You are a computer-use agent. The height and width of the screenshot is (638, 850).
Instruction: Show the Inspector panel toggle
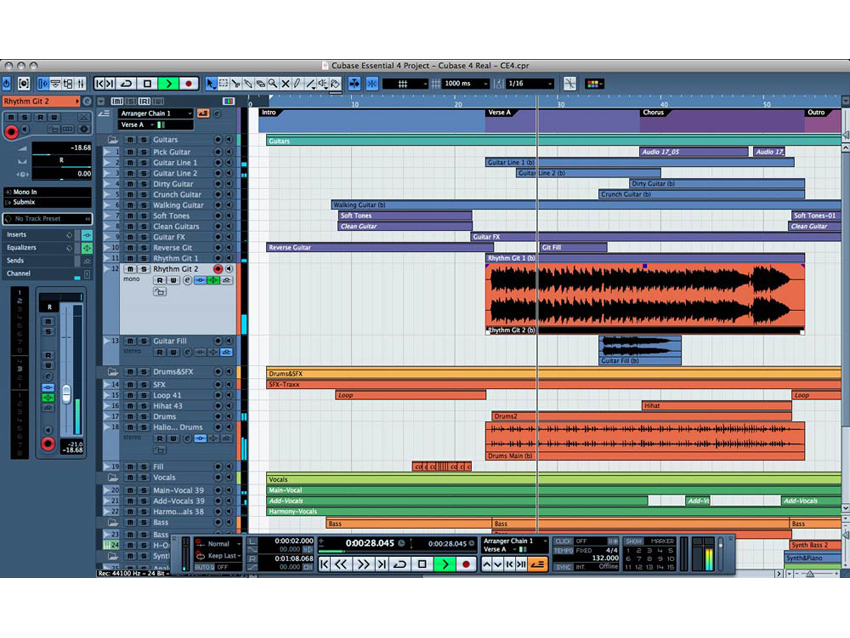click(43, 83)
